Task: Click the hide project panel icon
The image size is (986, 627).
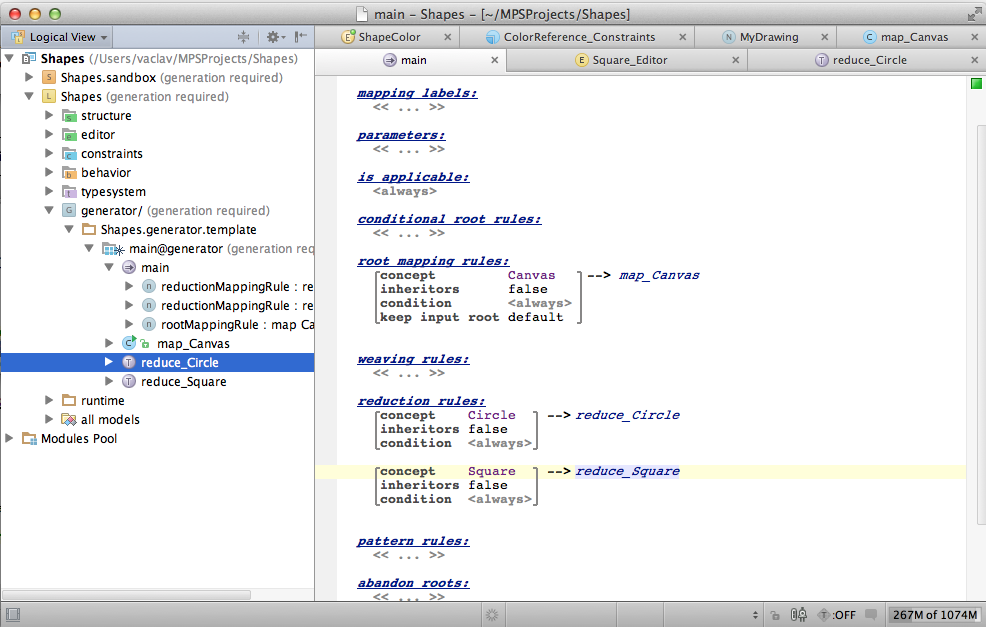Action: [x=299, y=37]
